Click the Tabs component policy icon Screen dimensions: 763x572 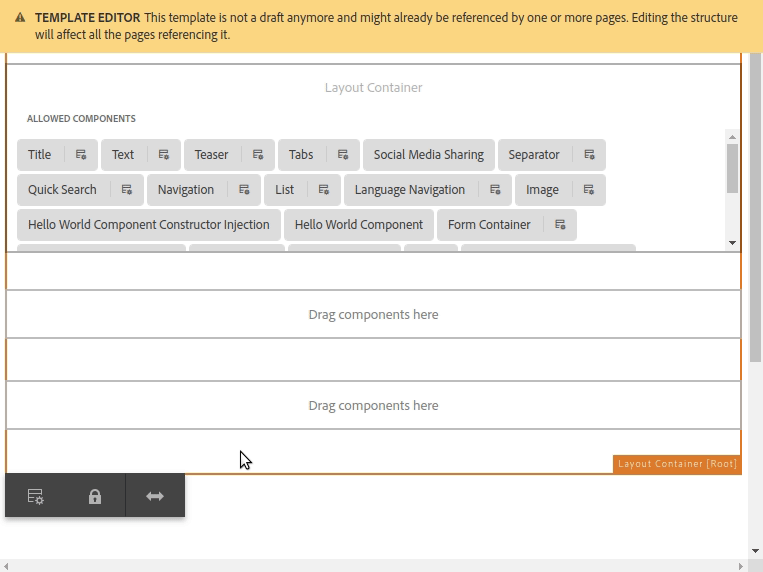pyautogui.click(x=343, y=155)
